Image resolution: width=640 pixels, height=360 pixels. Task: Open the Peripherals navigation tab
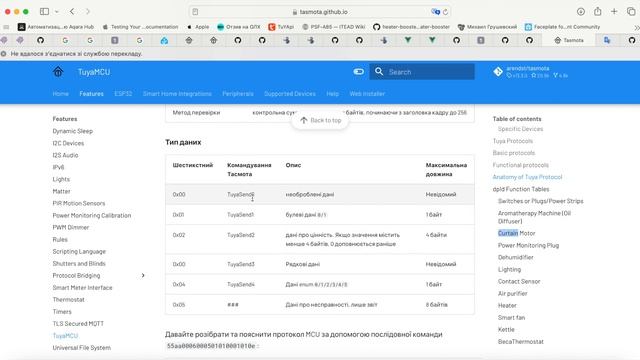pyautogui.click(x=238, y=93)
